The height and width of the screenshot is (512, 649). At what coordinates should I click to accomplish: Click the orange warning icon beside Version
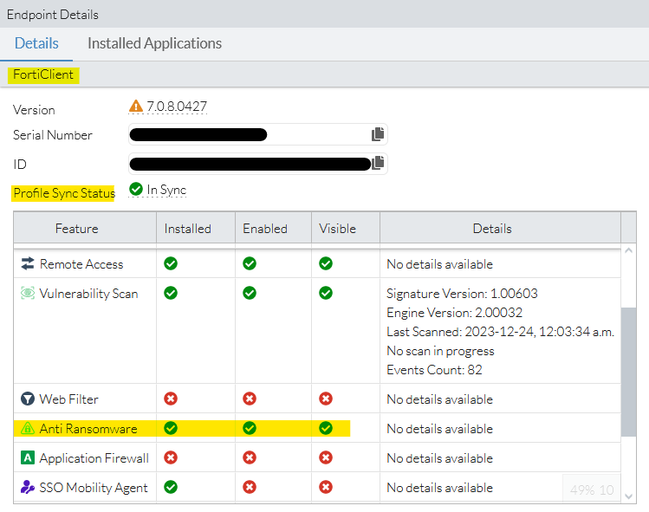[x=136, y=106]
